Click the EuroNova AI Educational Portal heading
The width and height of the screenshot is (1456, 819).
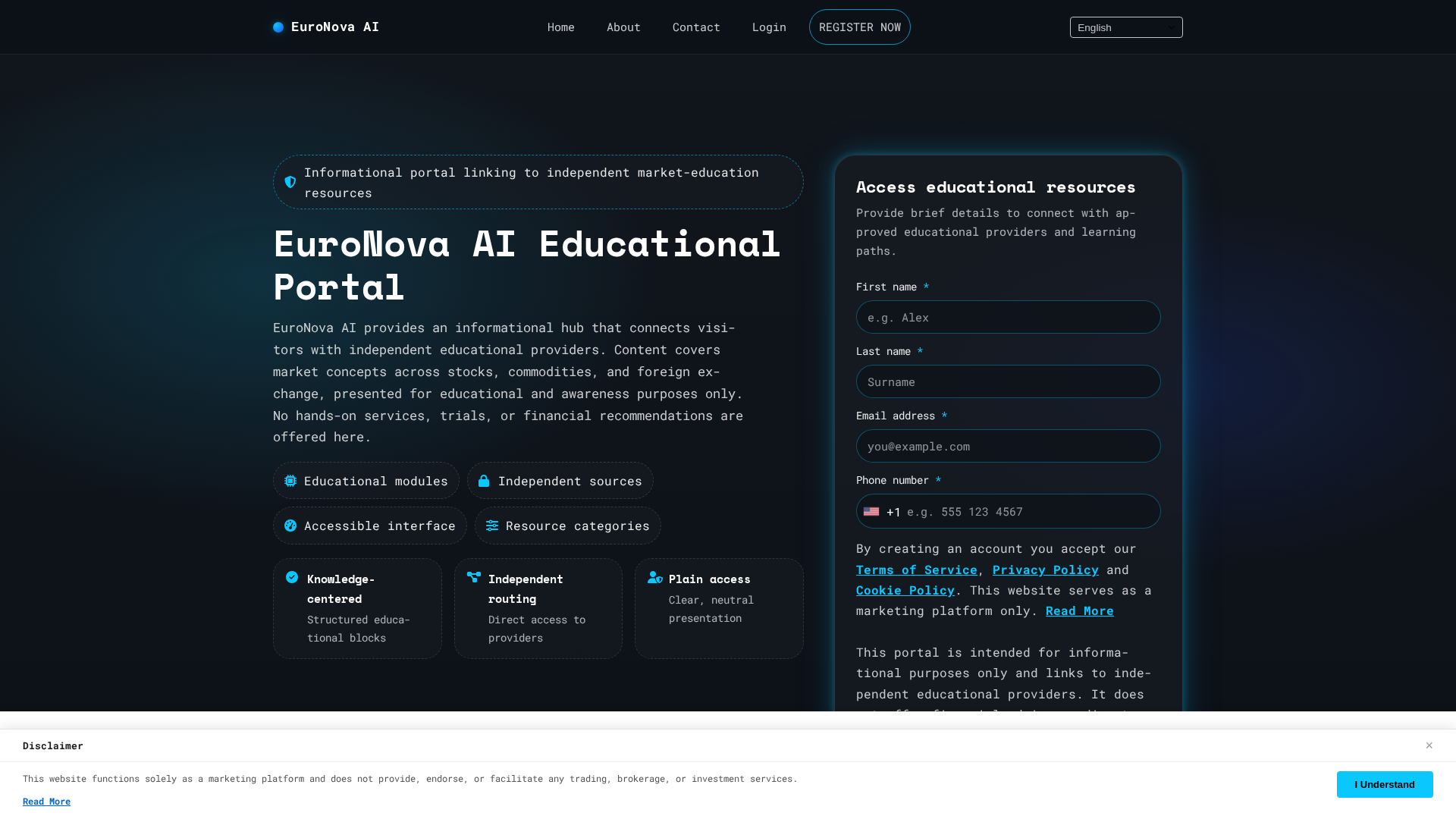527,265
